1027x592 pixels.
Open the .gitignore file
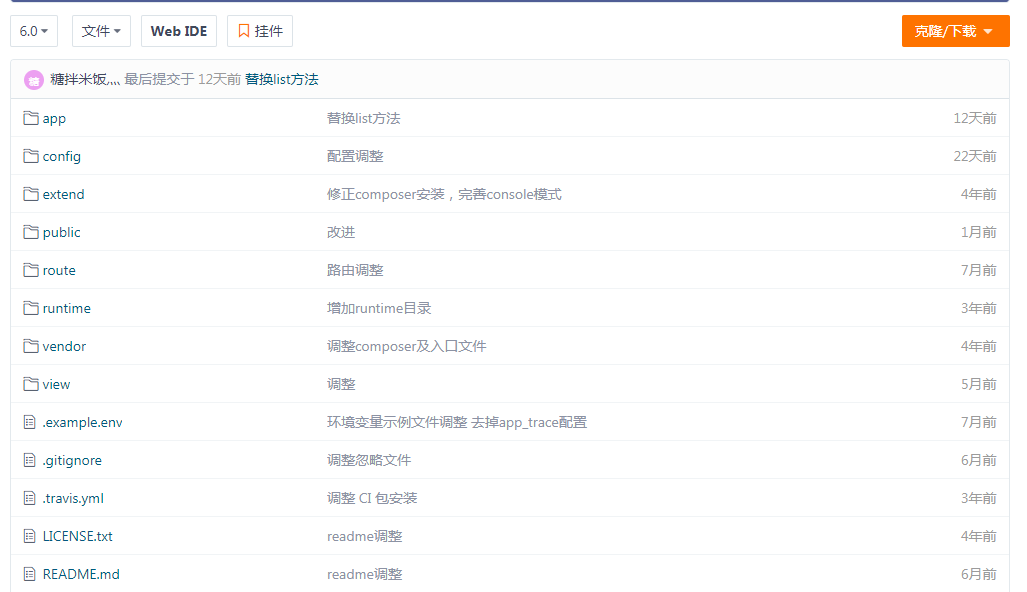72,460
